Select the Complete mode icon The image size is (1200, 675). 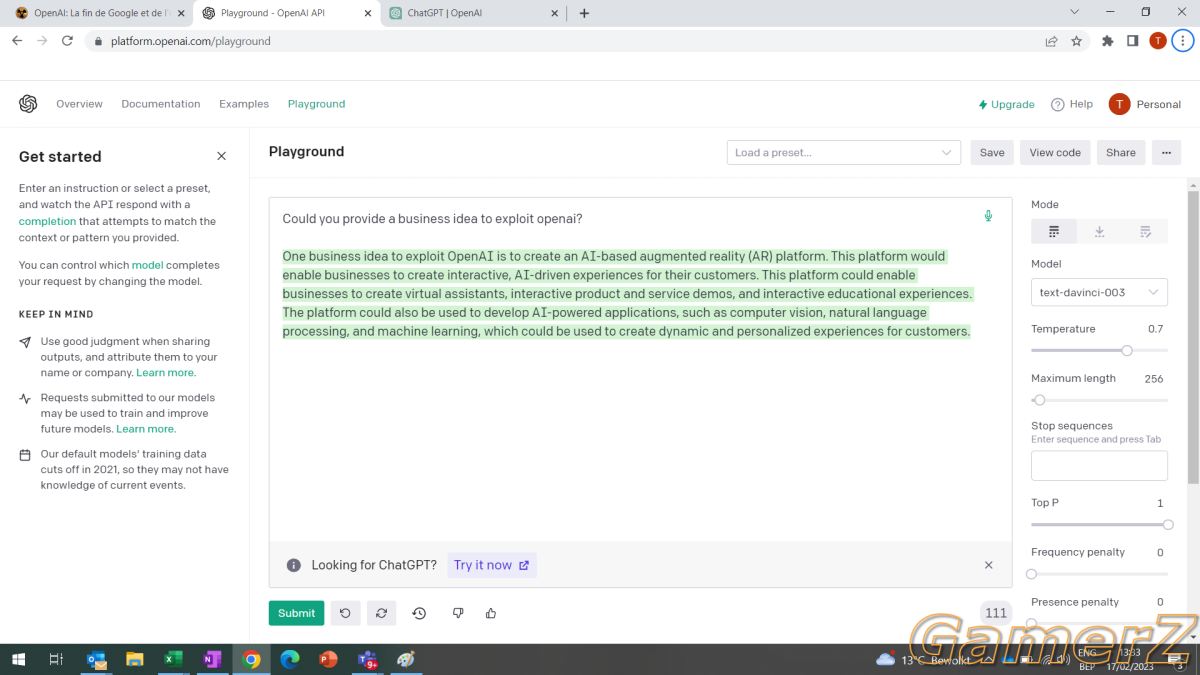[x=1054, y=231]
